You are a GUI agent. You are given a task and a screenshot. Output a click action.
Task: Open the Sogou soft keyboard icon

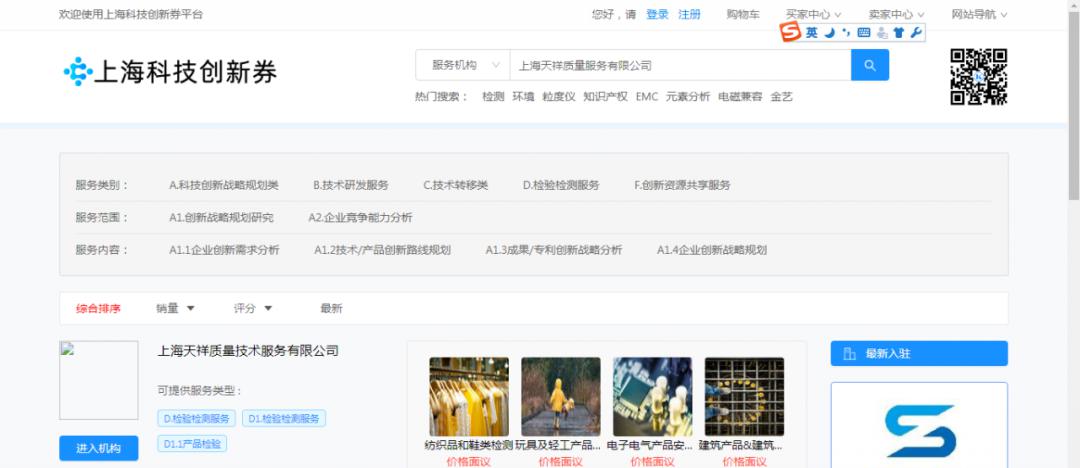[x=864, y=32]
